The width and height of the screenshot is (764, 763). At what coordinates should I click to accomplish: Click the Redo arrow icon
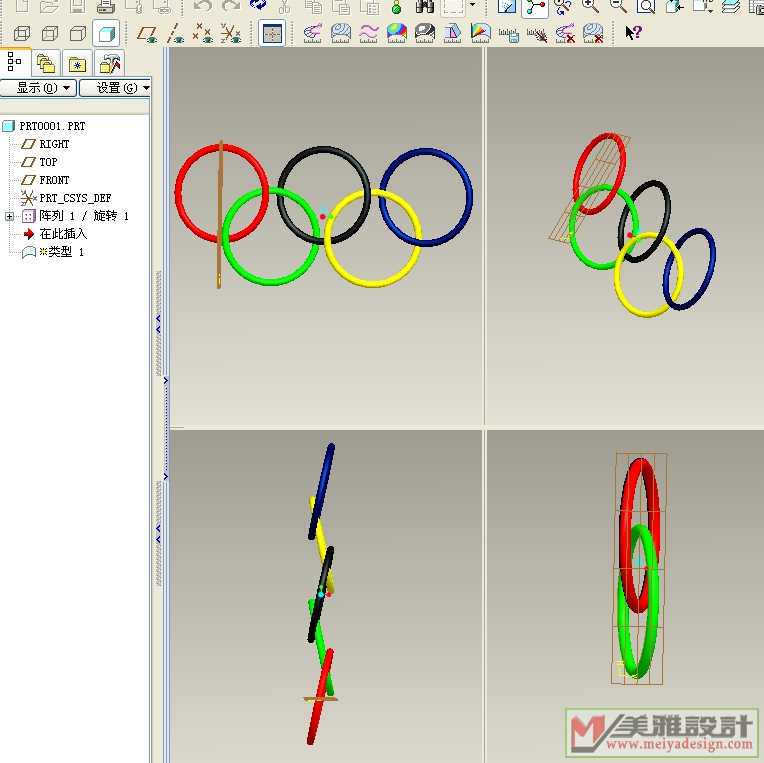[230, 6]
